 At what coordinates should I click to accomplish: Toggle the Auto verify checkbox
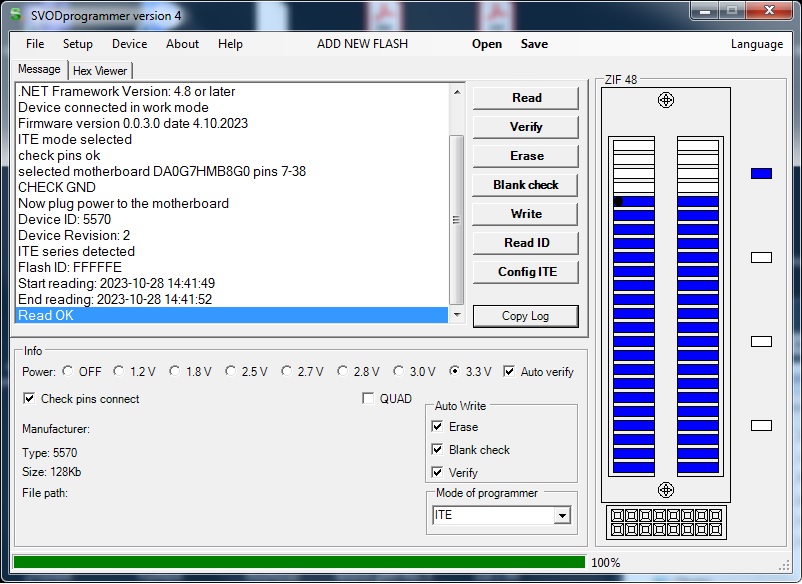(509, 371)
